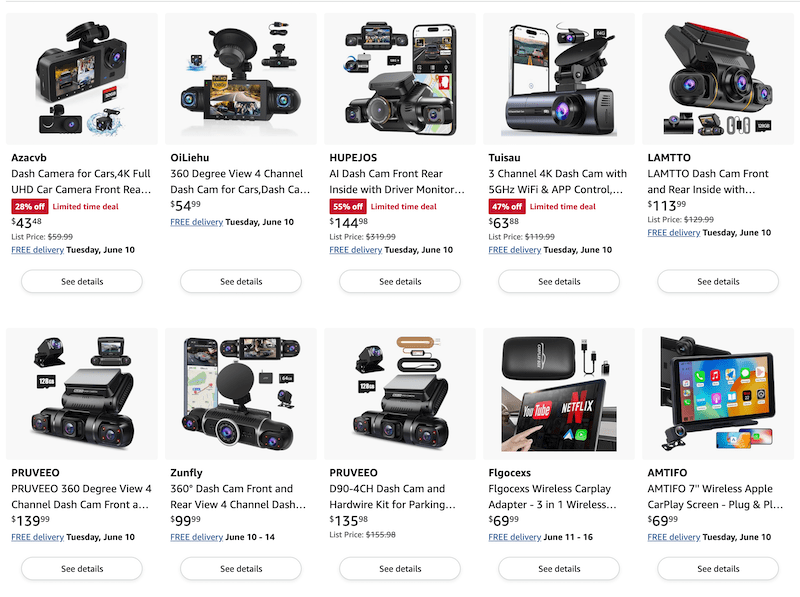Click the HUPEJOS AI Dash Cam title

[397, 182]
